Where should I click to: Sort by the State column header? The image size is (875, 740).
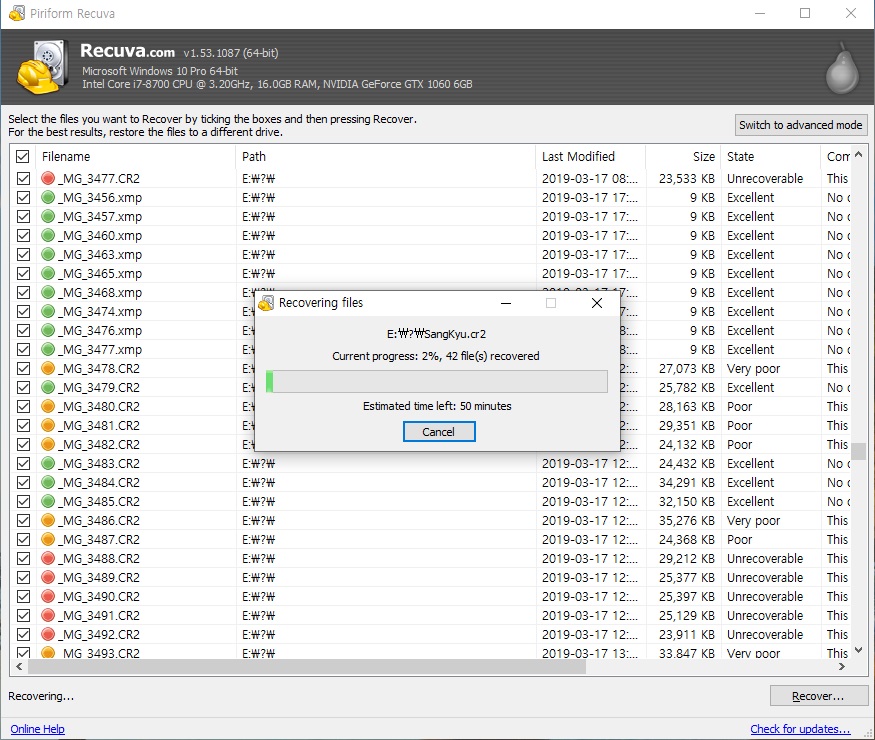coord(770,157)
